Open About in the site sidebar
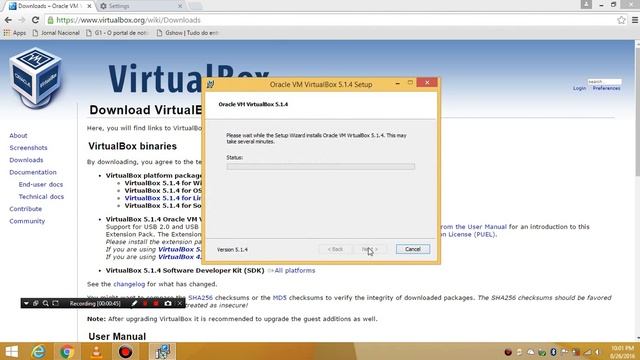This screenshot has width=640, height=360. point(18,136)
